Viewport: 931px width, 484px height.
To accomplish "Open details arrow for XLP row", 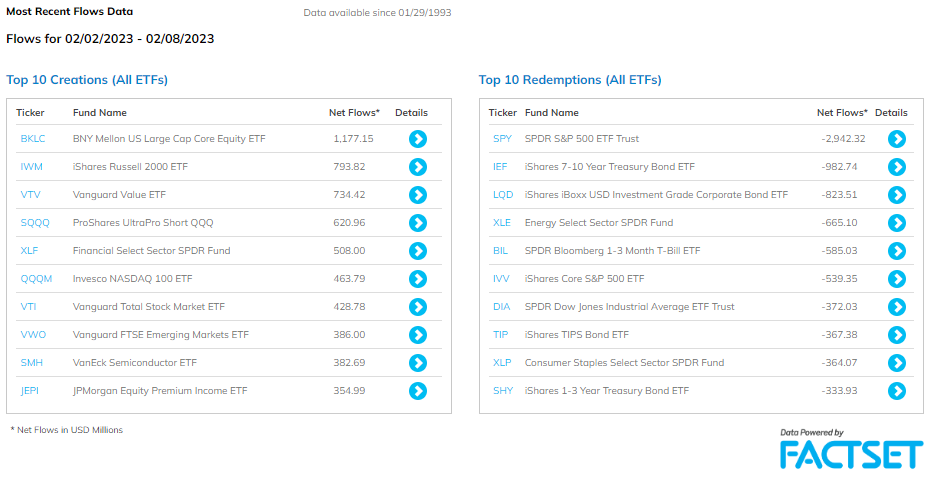I will point(897,363).
